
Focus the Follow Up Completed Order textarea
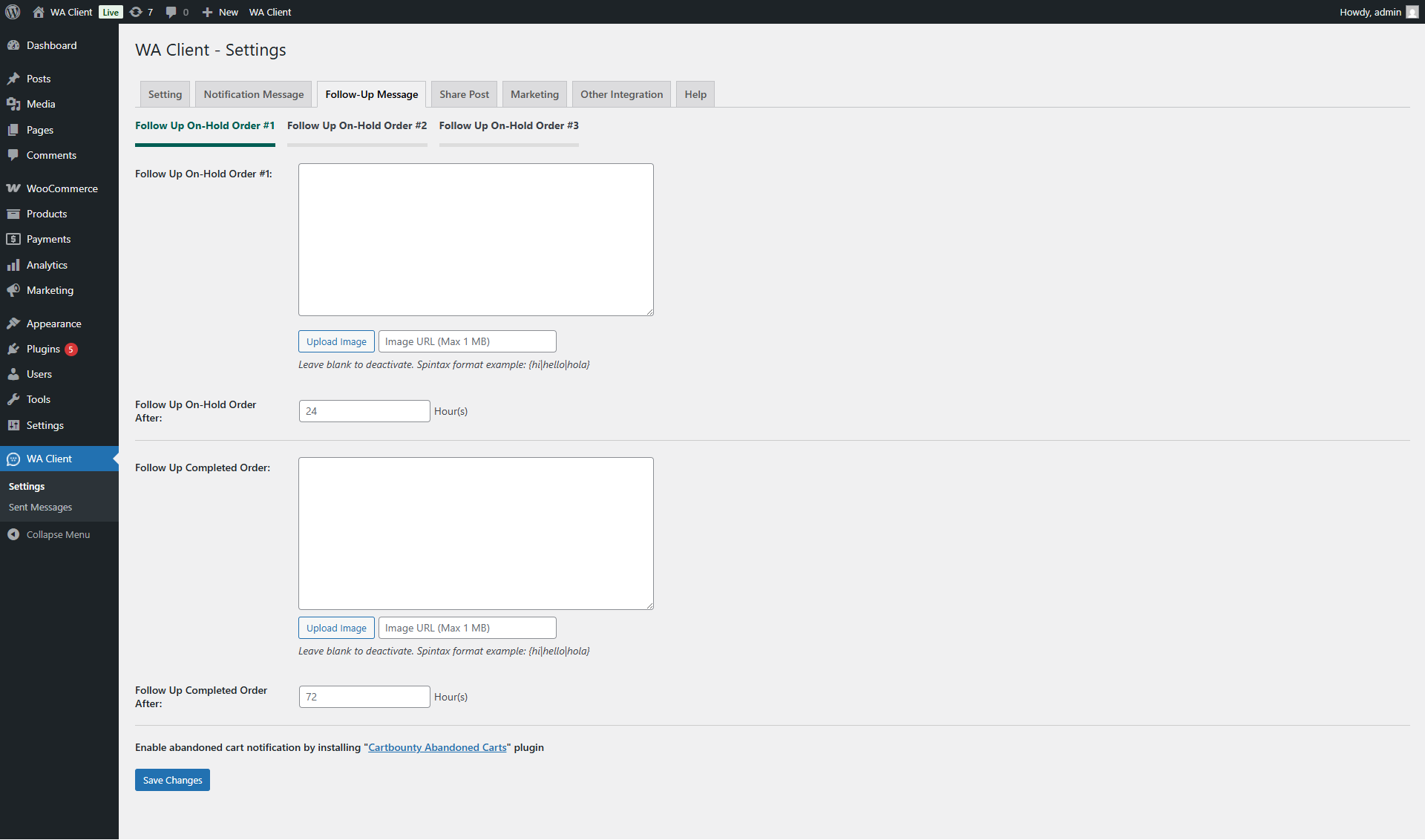[x=476, y=533]
